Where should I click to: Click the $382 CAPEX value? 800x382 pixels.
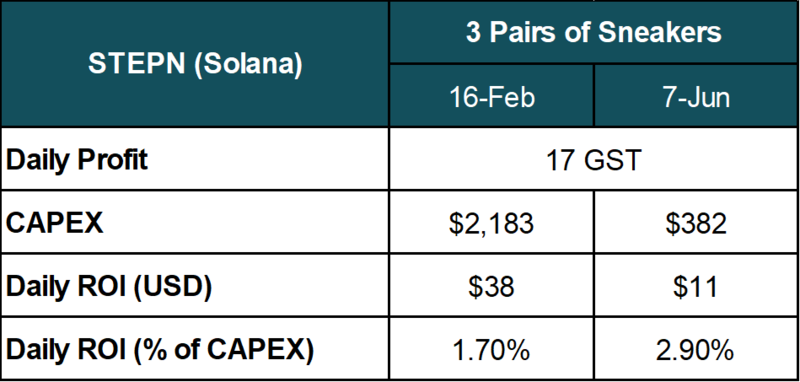coord(697,222)
